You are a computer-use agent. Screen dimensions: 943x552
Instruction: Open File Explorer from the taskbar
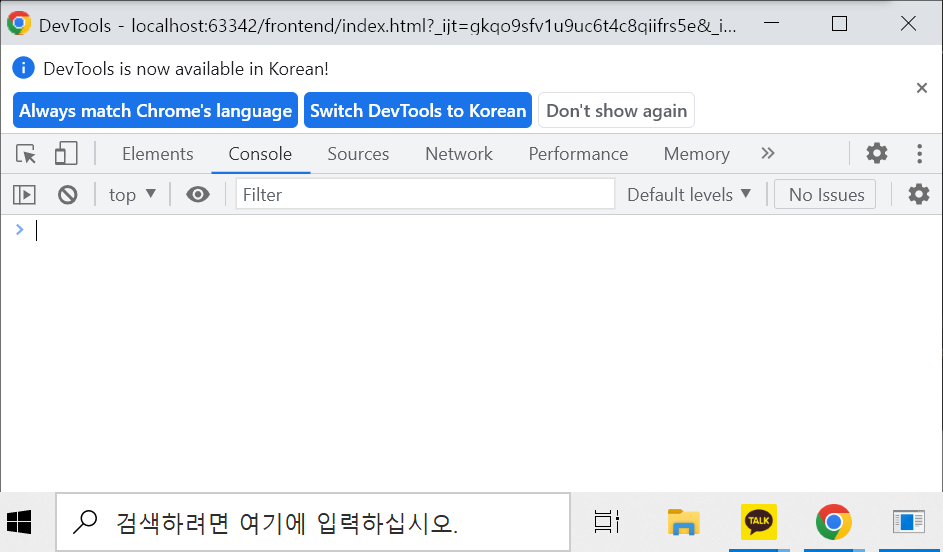pos(684,522)
